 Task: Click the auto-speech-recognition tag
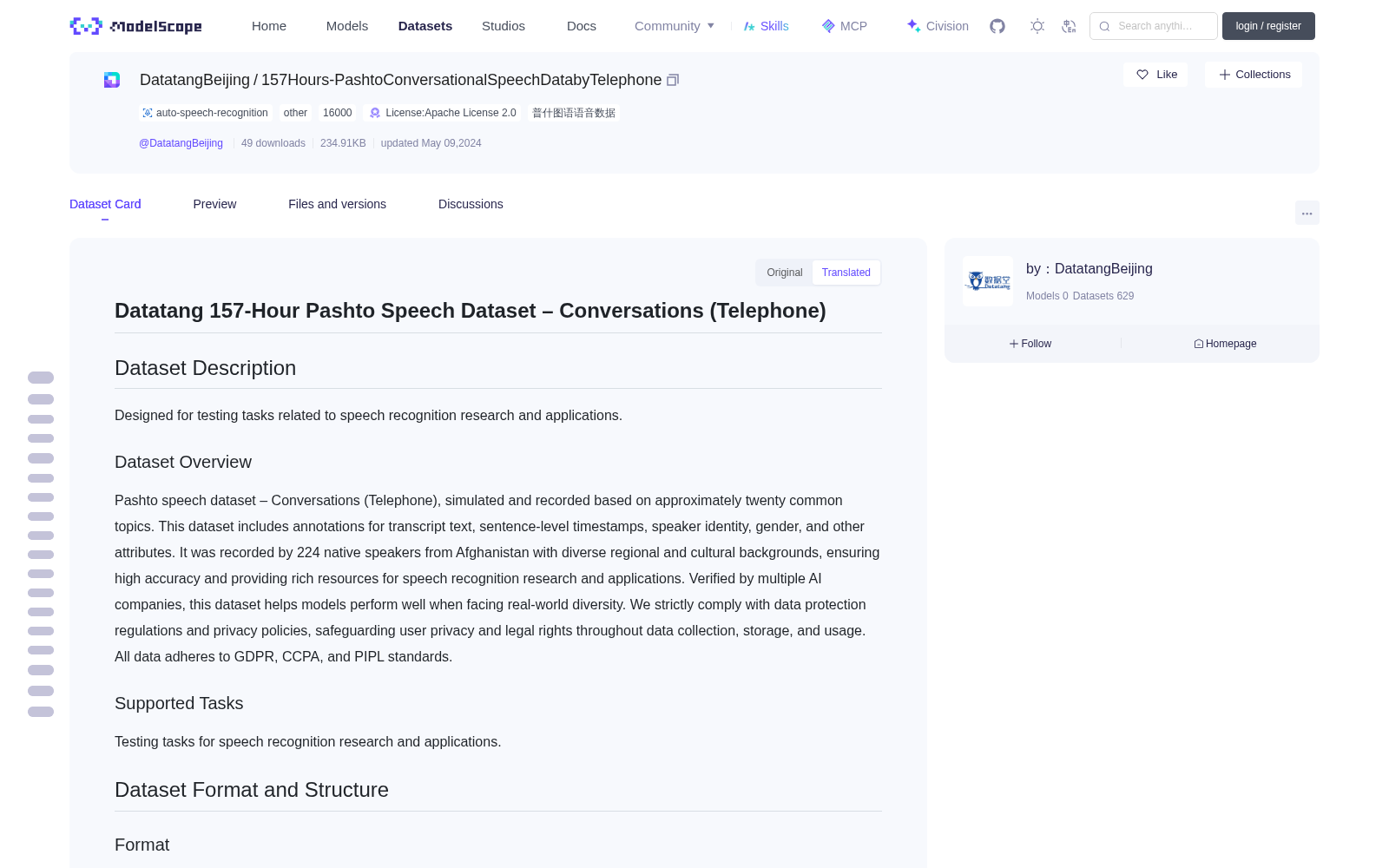206,113
